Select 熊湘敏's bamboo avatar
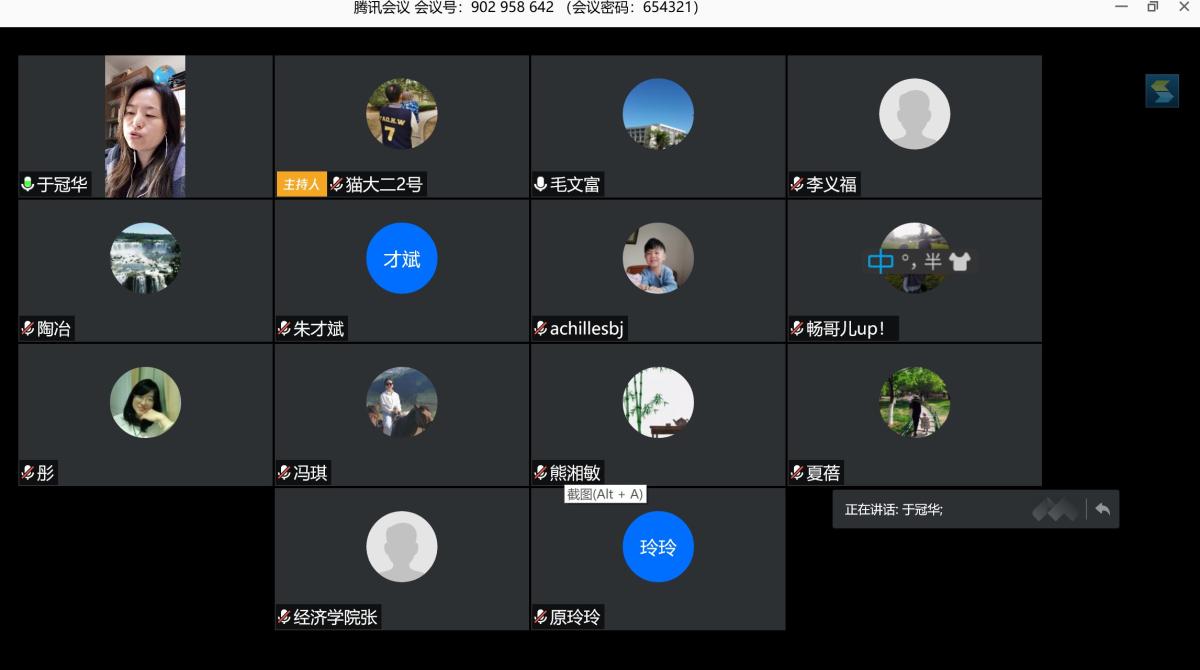 click(x=657, y=402)
